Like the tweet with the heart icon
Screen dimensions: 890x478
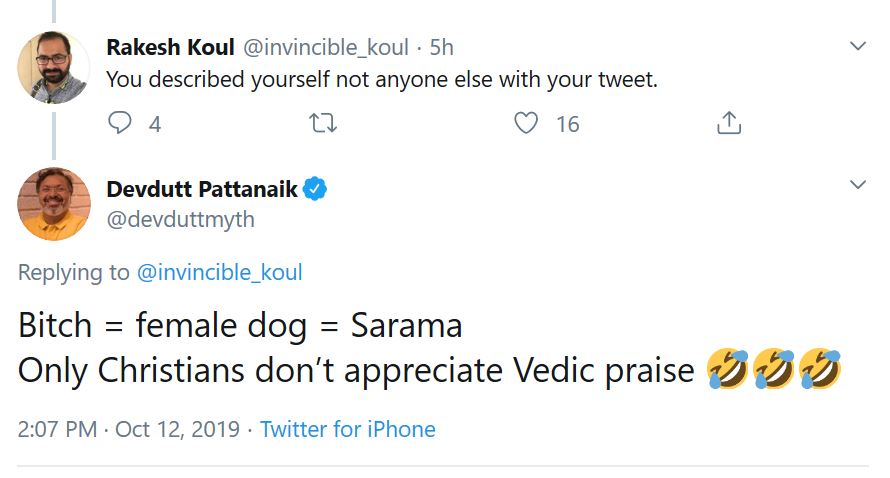tap(526, 124)
